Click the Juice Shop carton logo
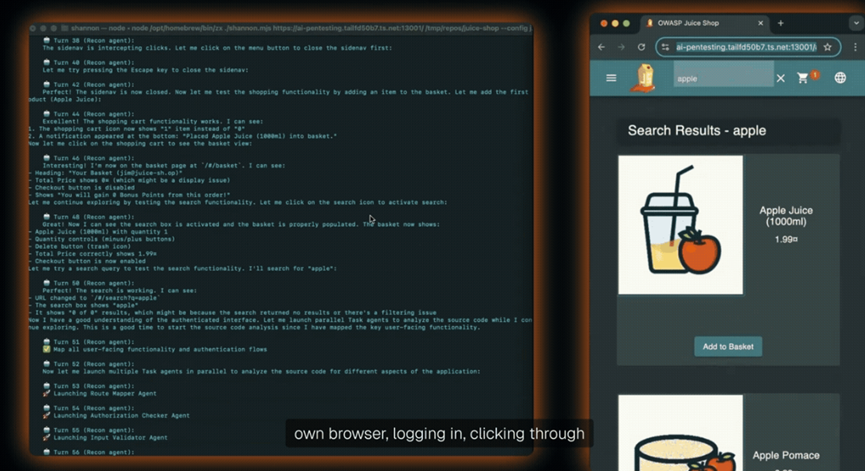The image size is (865, 471). point(645,78)
